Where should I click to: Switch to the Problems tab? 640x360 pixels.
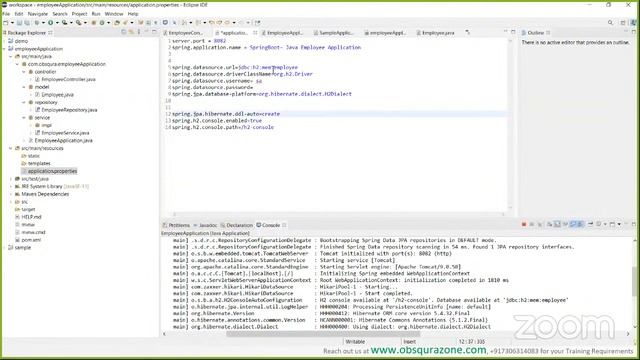coord(176,225)
